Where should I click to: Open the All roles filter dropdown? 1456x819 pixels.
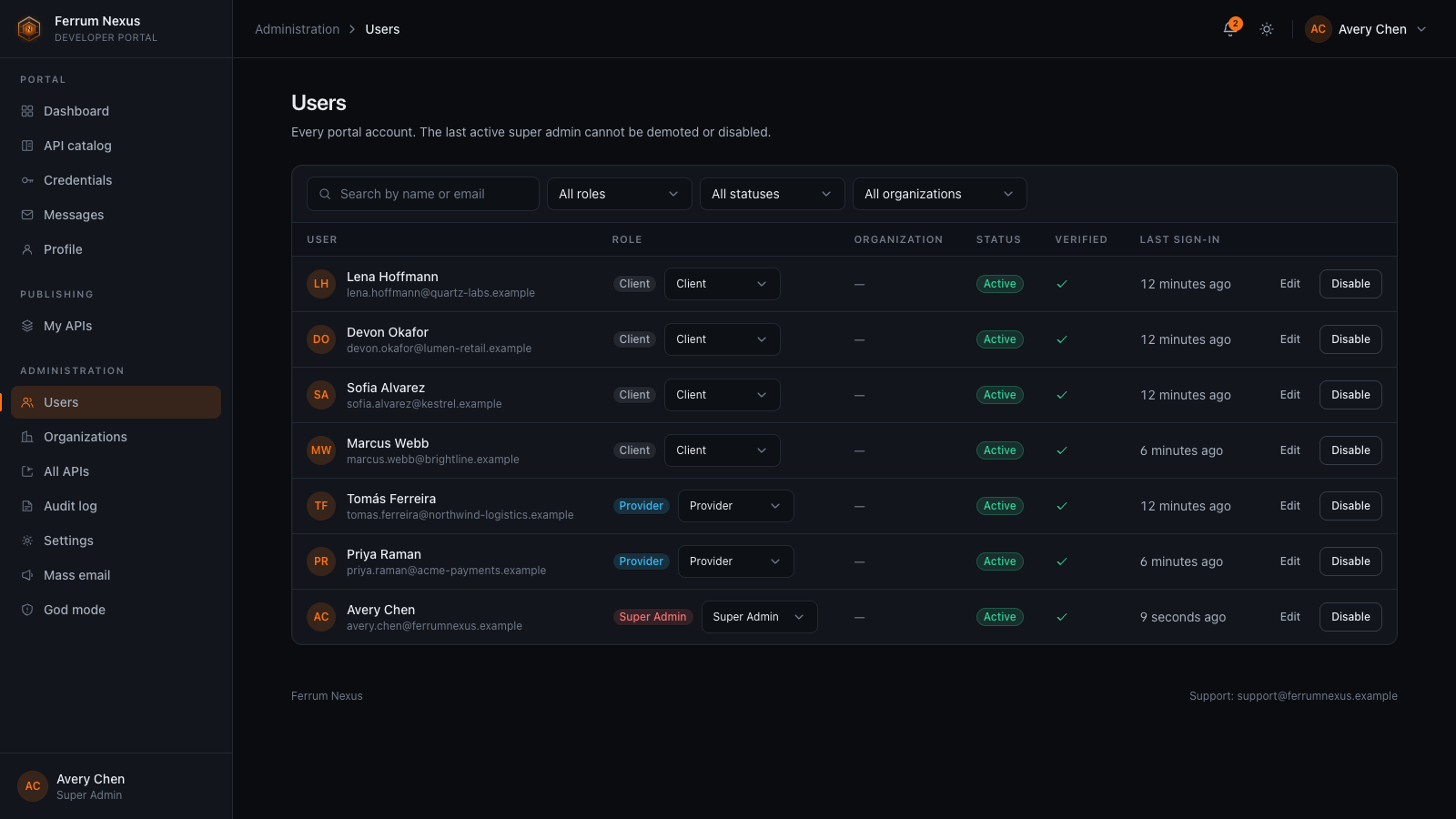pyautogui.click(x=620, y=194)
